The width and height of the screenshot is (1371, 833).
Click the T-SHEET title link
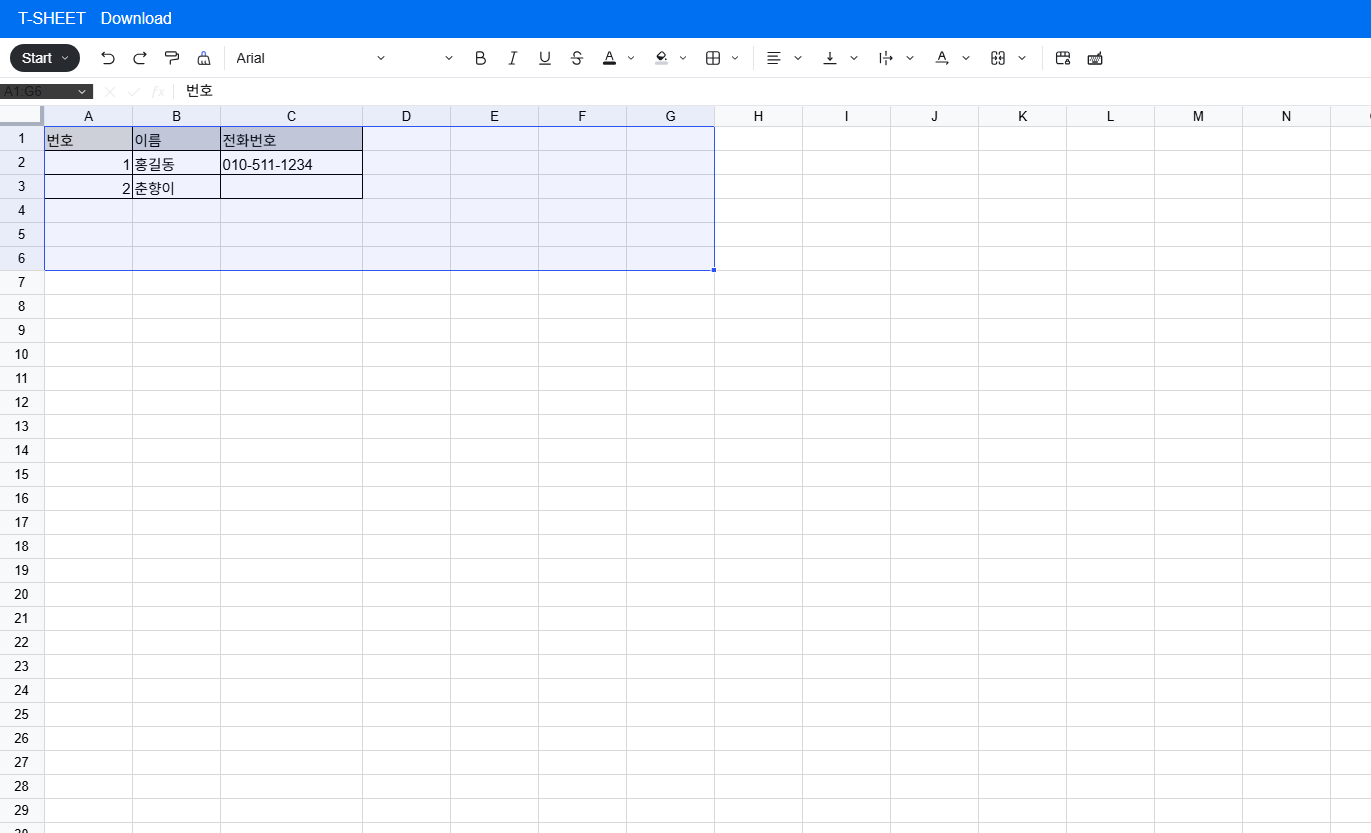point(52,18)
